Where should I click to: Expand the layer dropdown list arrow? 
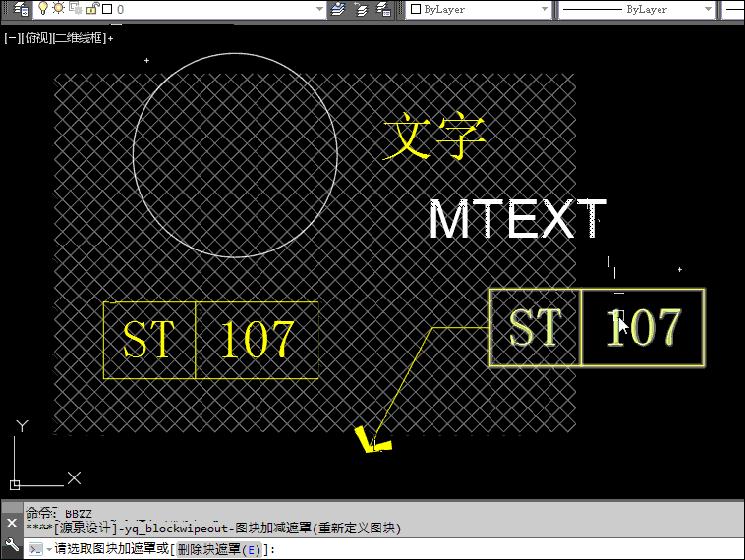[318, 9]
